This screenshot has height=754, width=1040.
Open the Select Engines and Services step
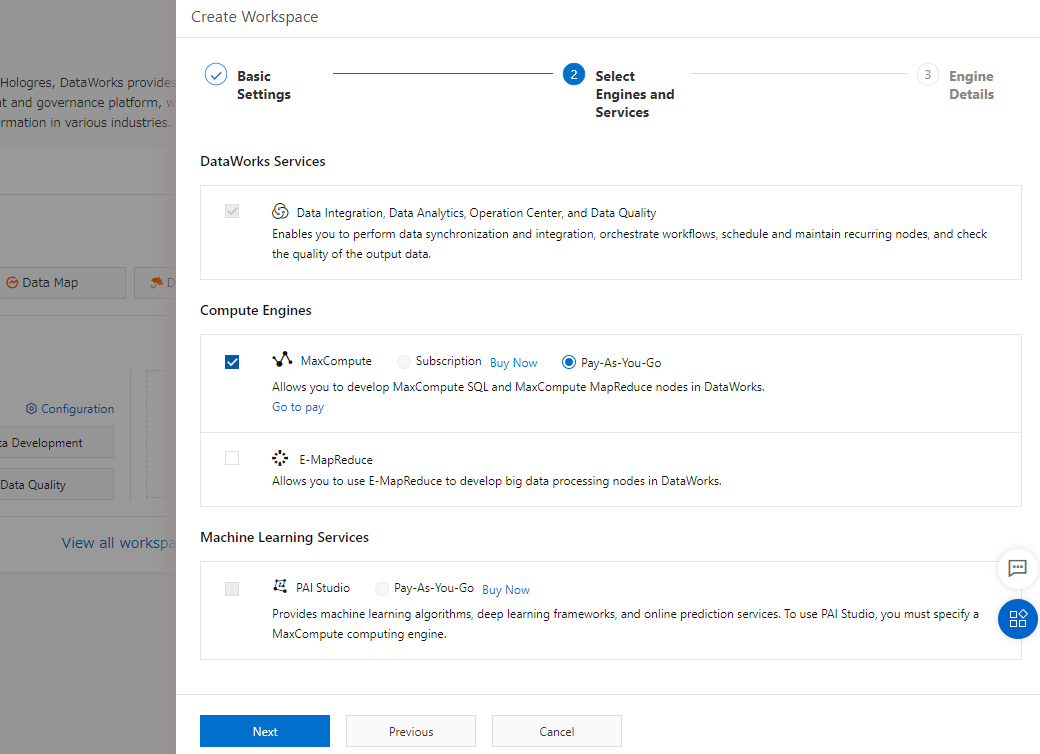click(x=635, y=94)
